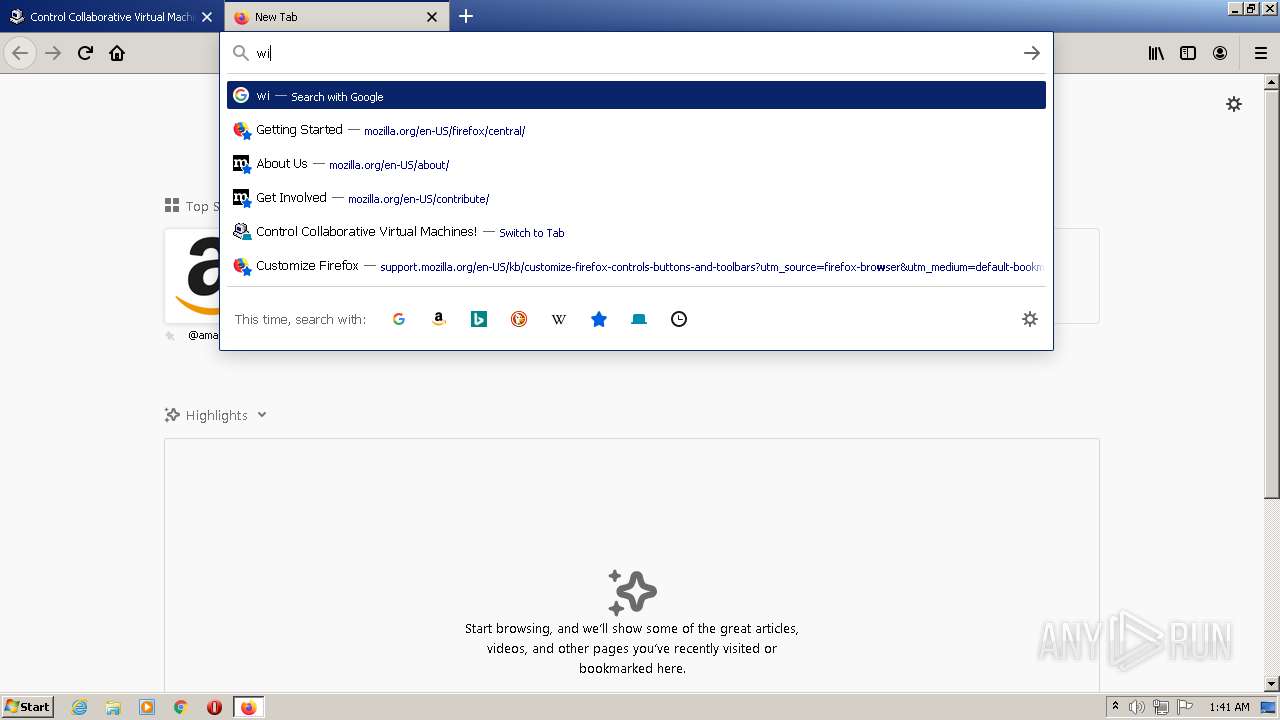Click the Go arrow in the address bar
Viewport: 1280px width, 720px height.
[1032, 53]
